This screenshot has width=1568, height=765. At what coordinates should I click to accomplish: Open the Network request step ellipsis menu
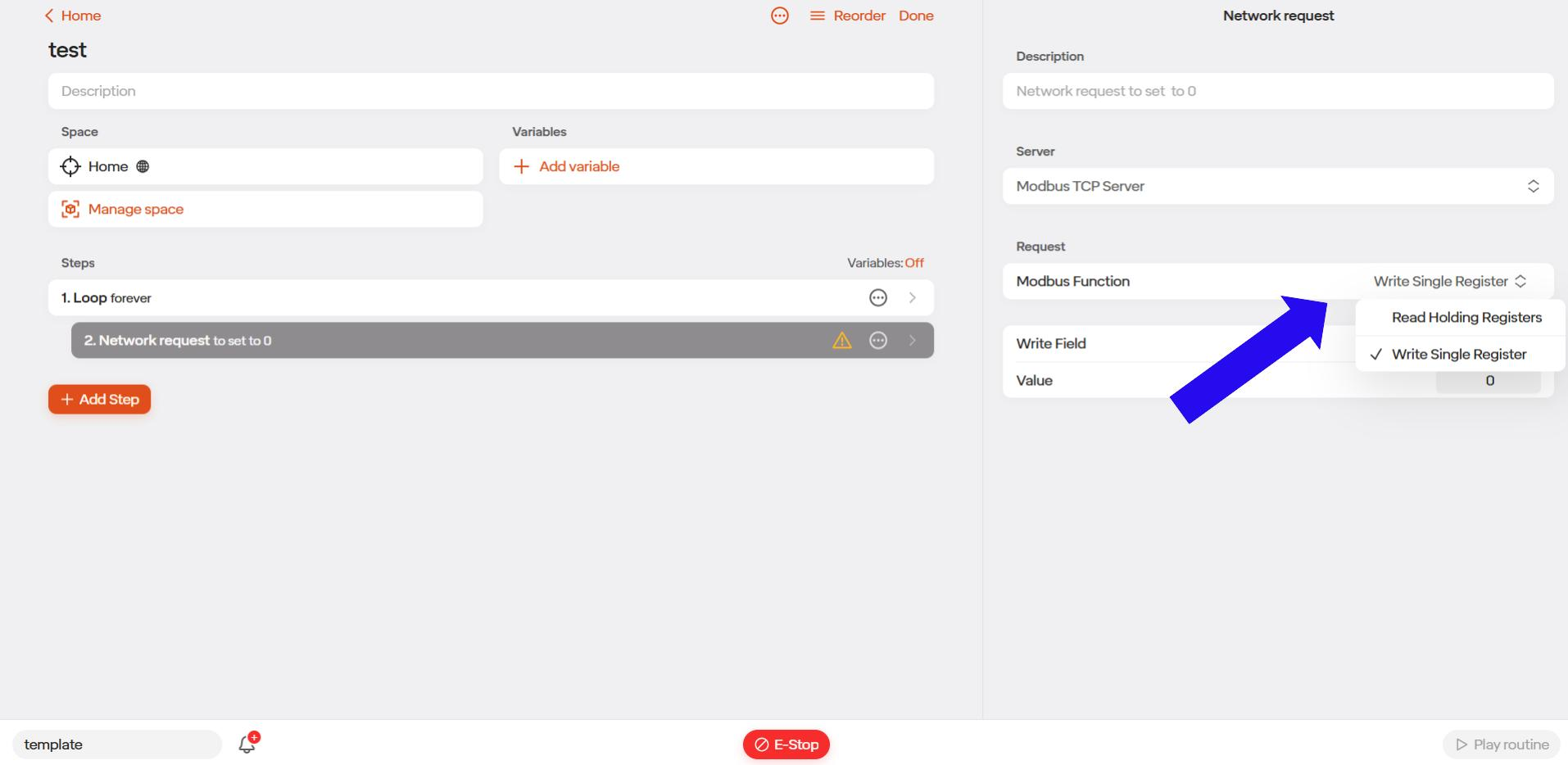pyautogui.click(x=878, y=341)
